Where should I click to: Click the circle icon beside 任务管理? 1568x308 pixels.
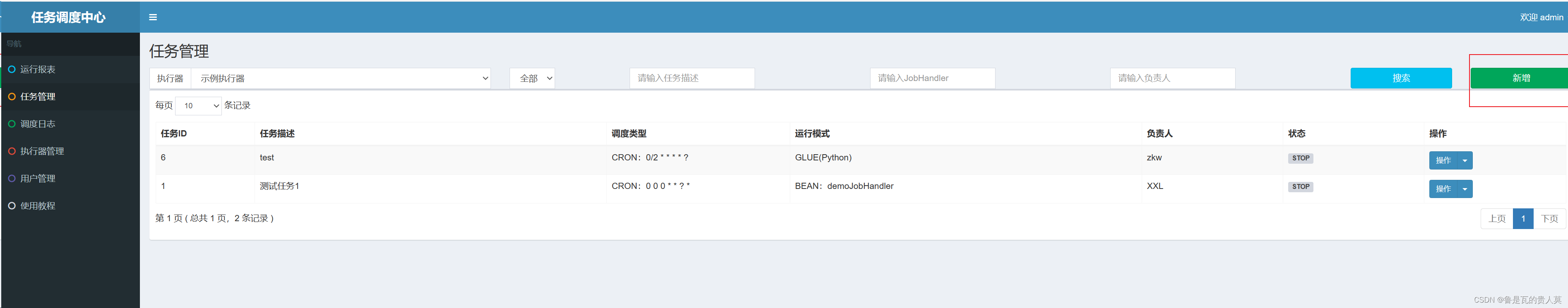[12, 97]
